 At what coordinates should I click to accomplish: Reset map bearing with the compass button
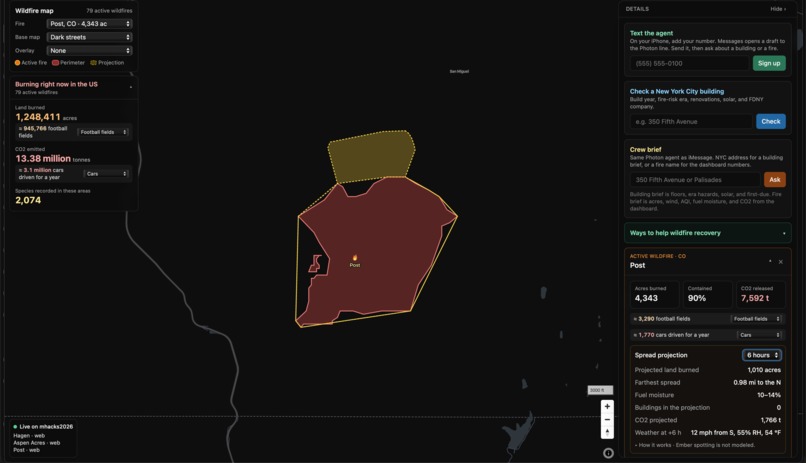pos(607,433)
